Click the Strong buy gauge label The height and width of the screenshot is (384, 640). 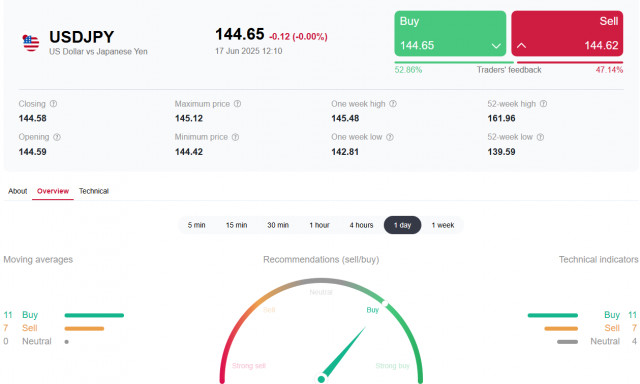pos(393,366)
